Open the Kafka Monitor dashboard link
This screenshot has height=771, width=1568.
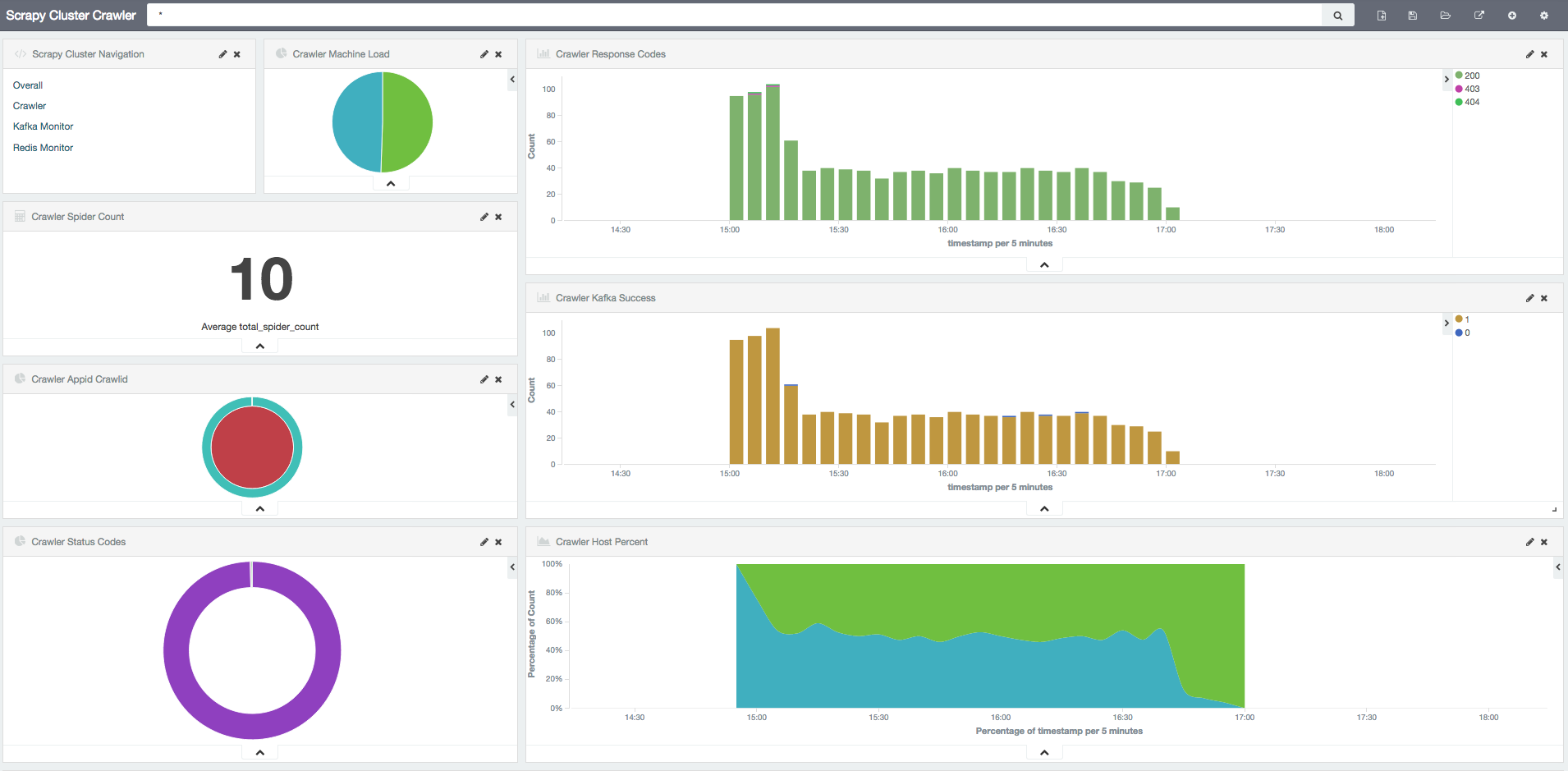click(43, 126)
